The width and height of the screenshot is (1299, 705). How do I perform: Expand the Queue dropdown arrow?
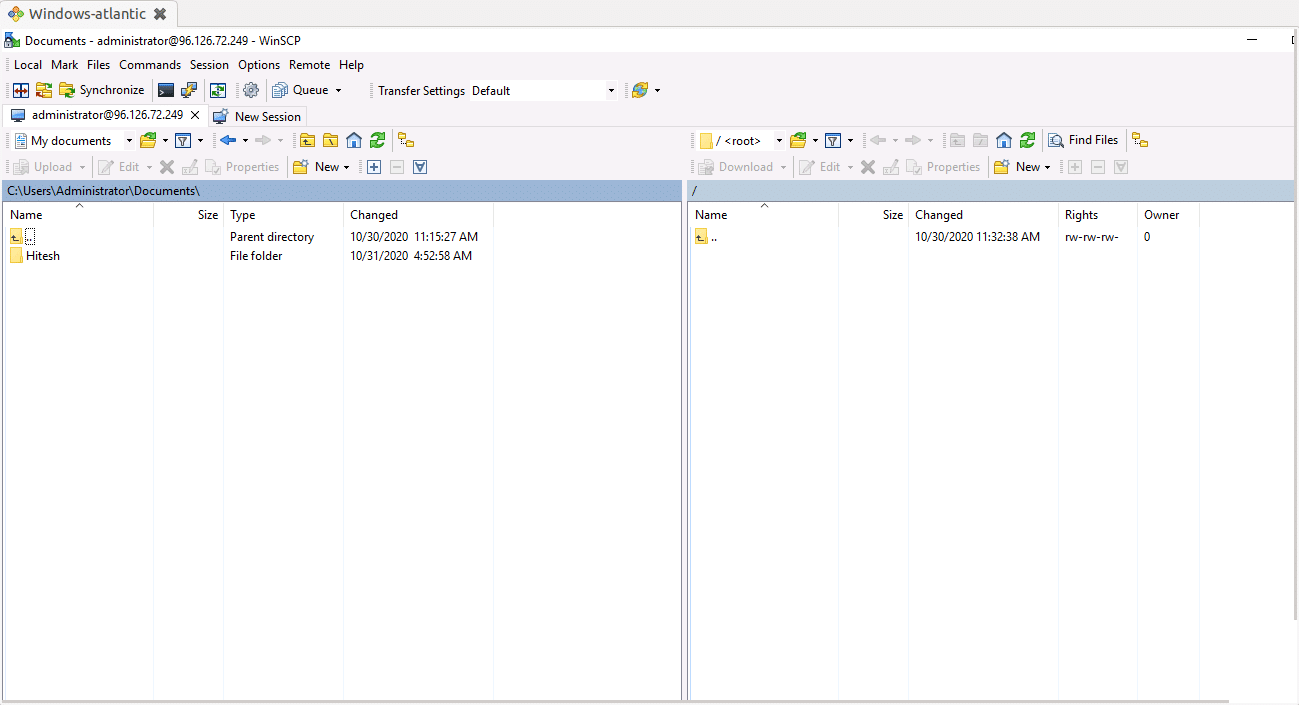338,90
